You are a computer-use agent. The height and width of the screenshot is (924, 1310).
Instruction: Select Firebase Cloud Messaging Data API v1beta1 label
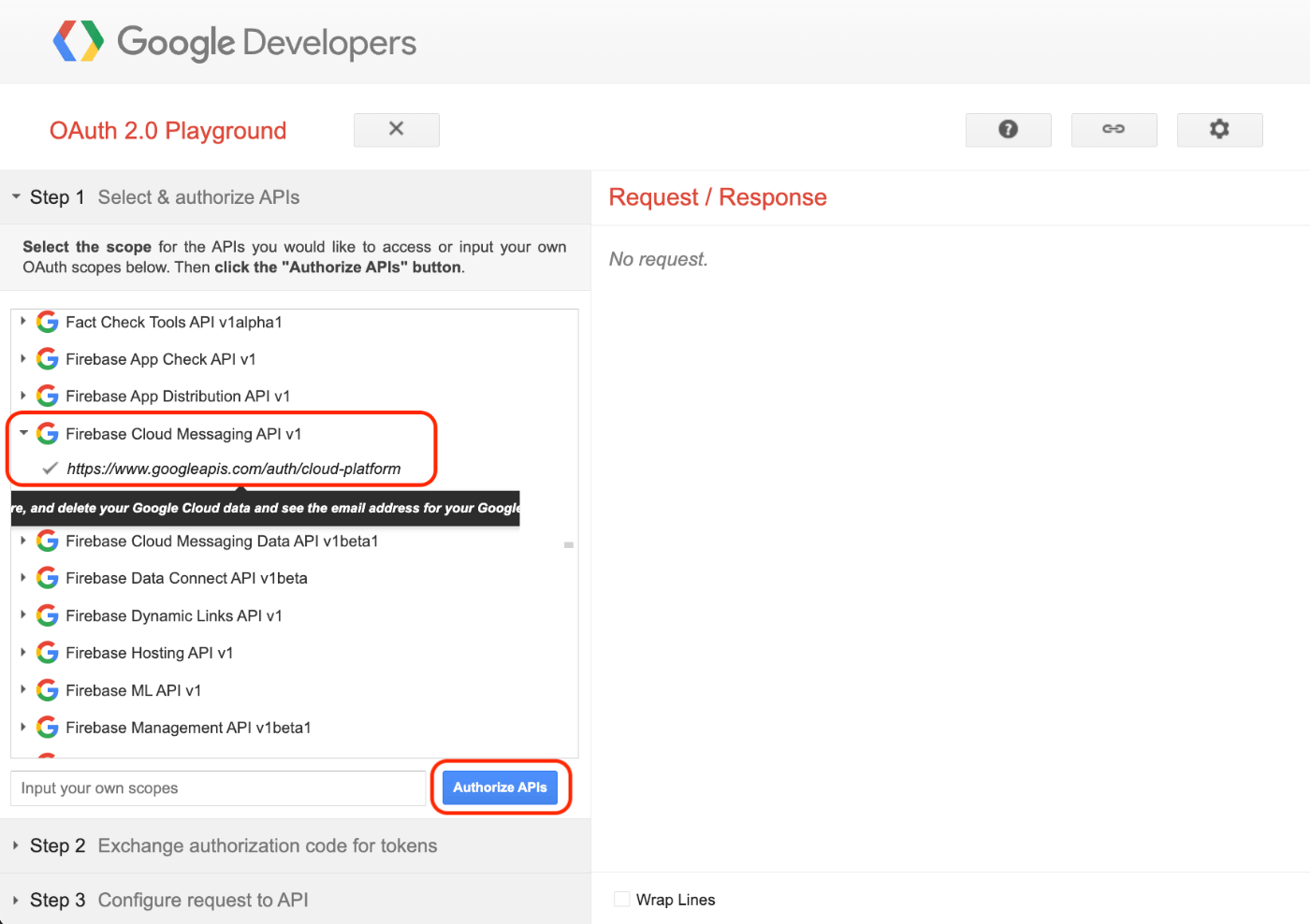[x=222, y=541]
